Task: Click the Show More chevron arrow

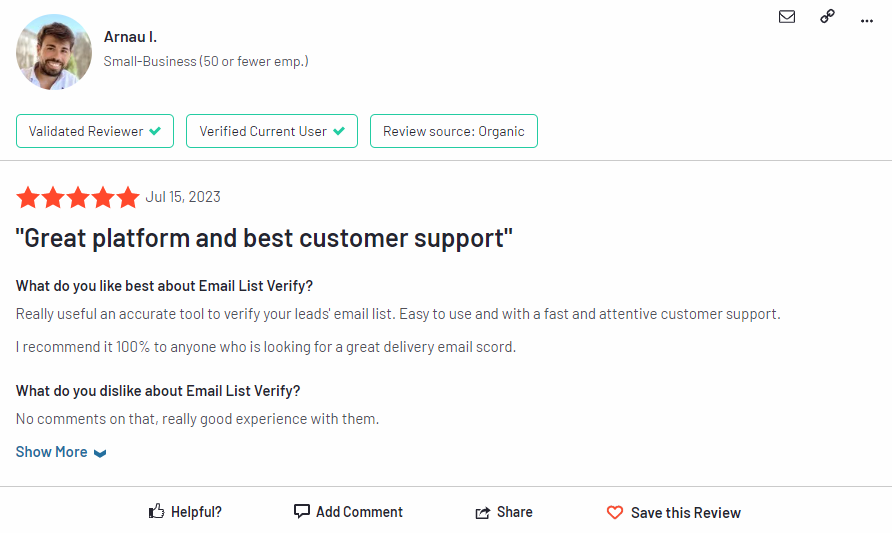Action: pos(100,453)
